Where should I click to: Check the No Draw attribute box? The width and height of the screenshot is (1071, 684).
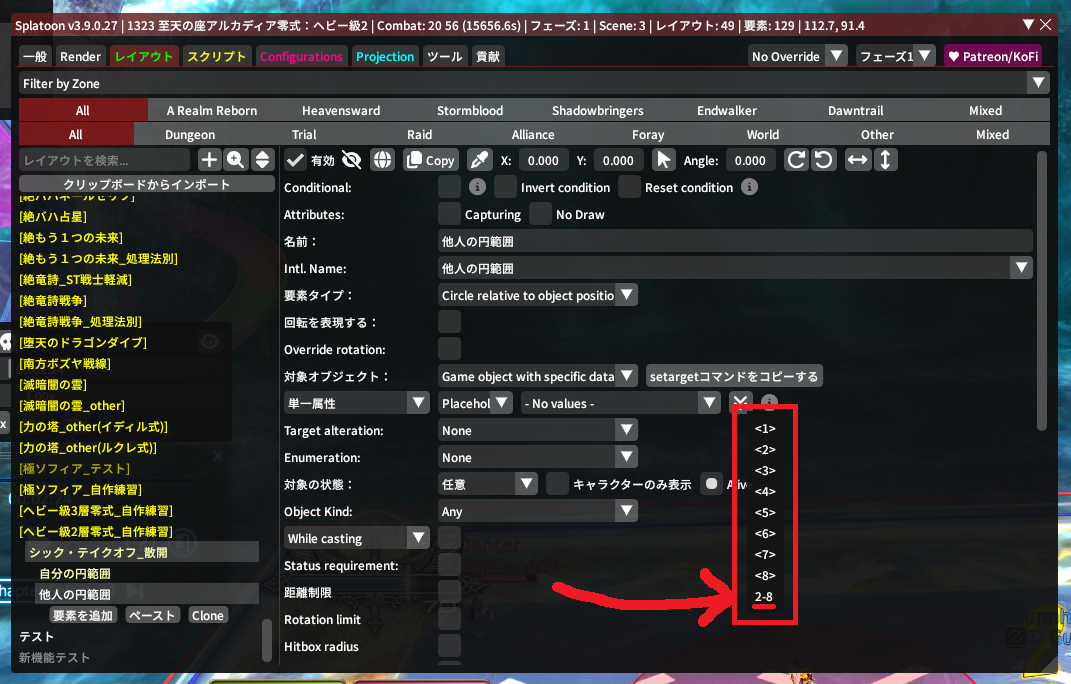click(x=541, y=214)
